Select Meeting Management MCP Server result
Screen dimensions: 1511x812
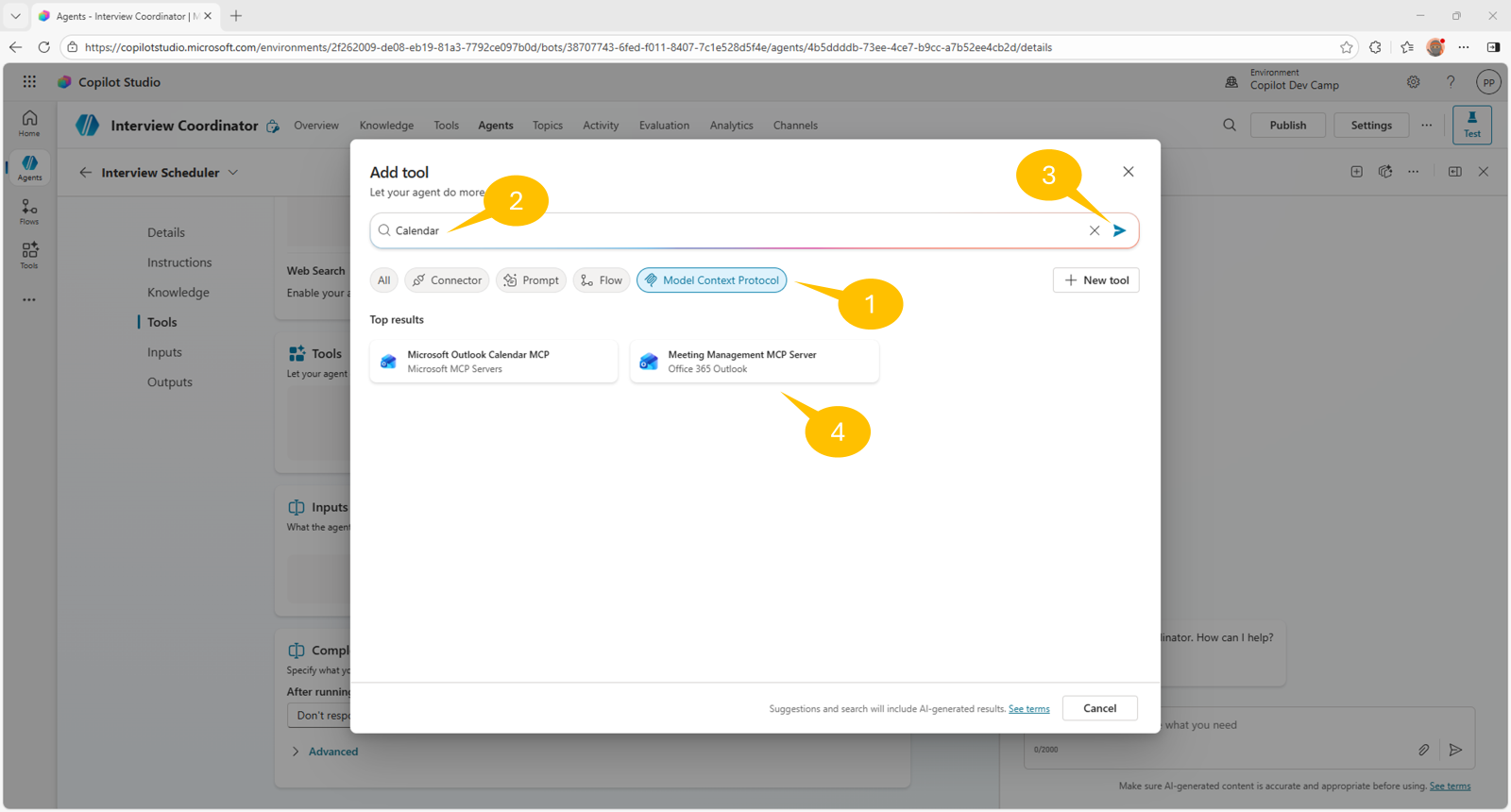[x=755, y=362]
